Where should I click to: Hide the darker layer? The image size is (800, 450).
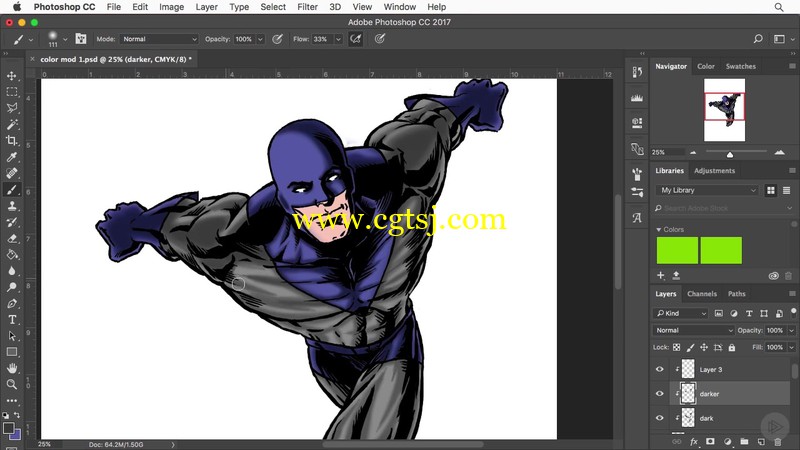tap(660, 394)
